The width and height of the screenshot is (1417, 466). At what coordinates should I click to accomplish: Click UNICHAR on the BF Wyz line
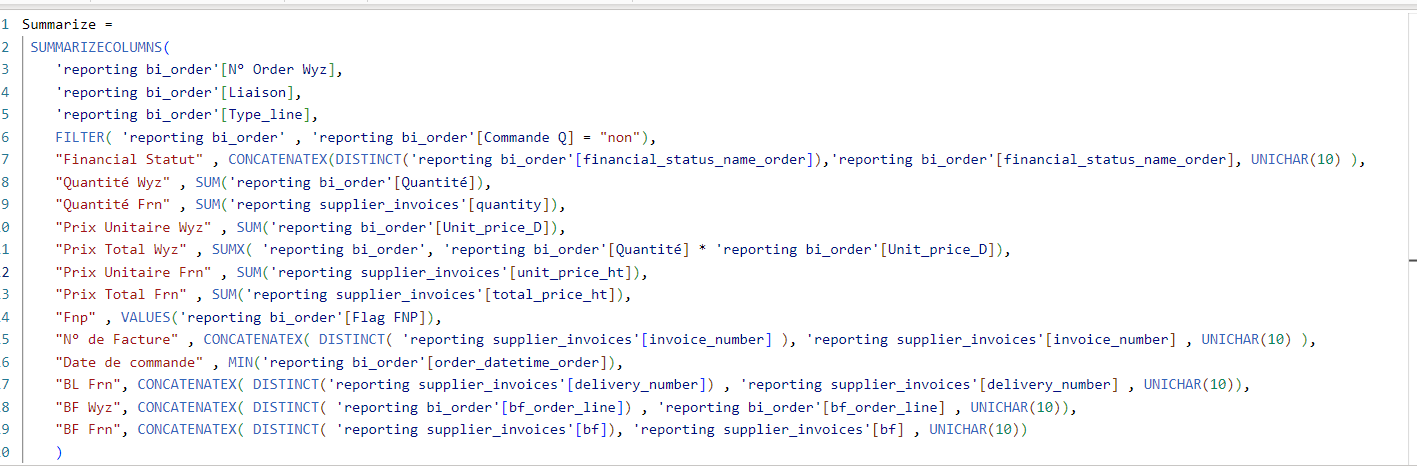tap(998, 407)
